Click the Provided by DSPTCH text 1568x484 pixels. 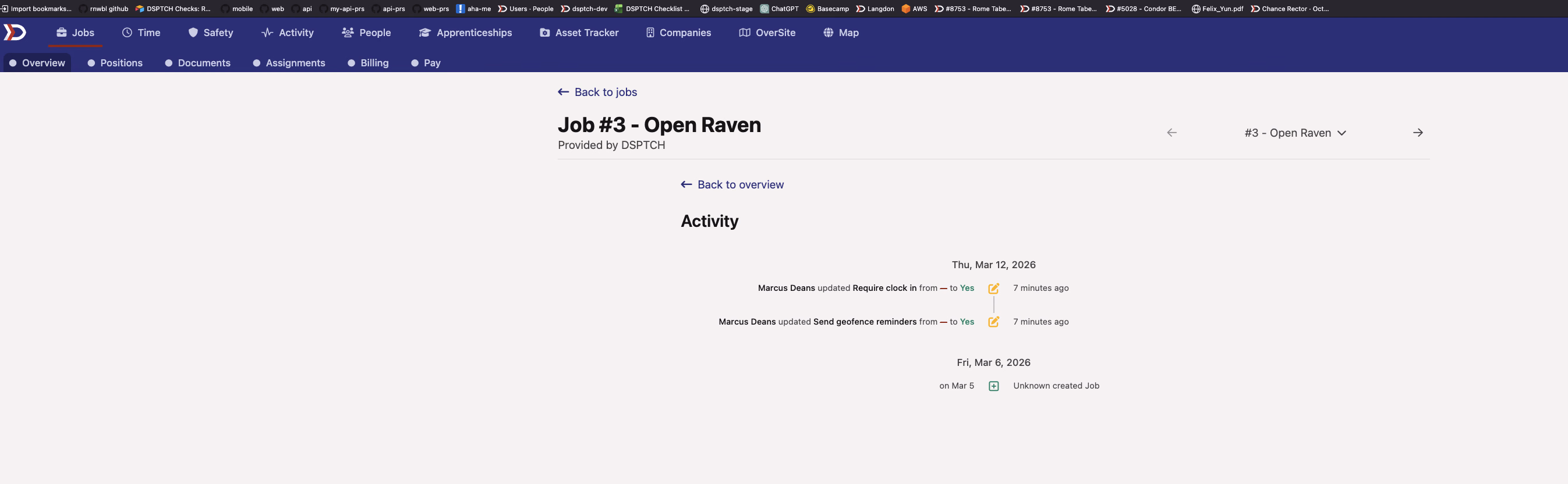[x=611, y=145]
